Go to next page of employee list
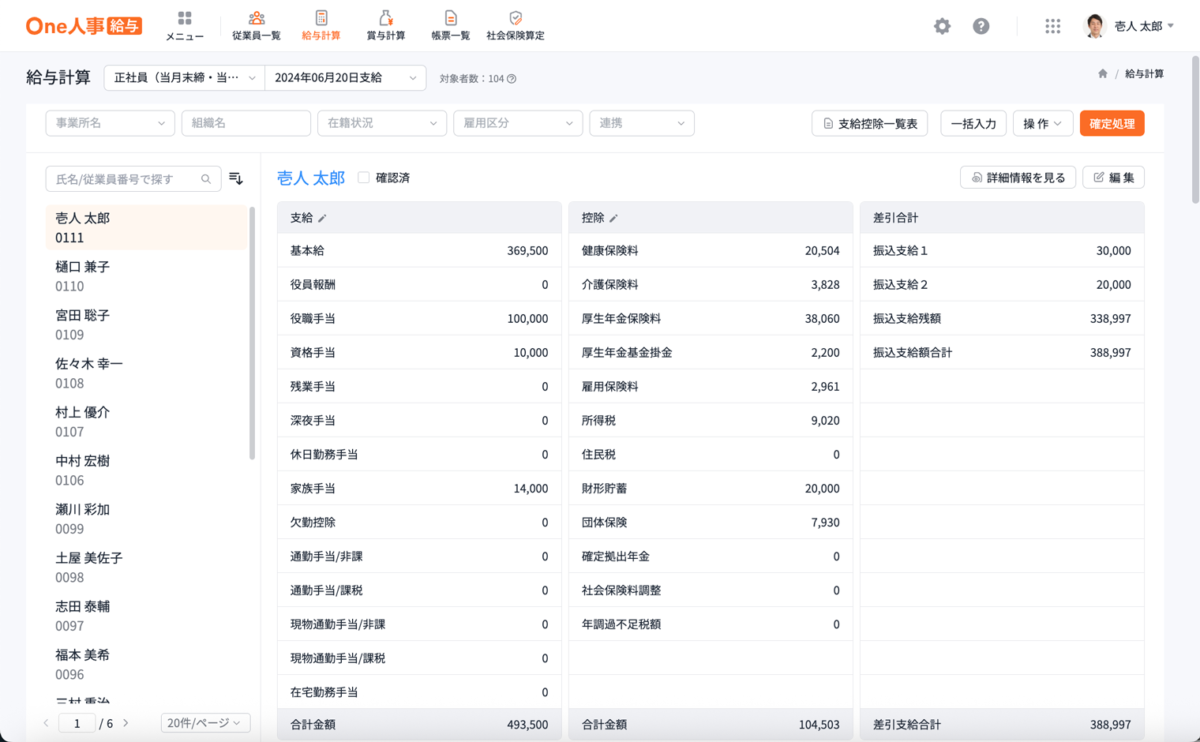1200x742 pixels. [125, 723]
